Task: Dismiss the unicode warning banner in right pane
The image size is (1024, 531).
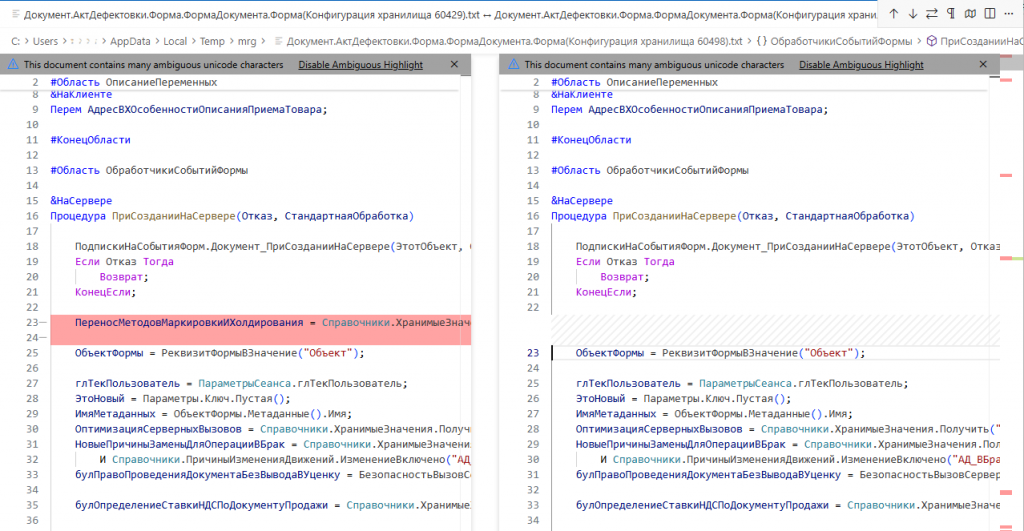Action: (x=983, y=64)
